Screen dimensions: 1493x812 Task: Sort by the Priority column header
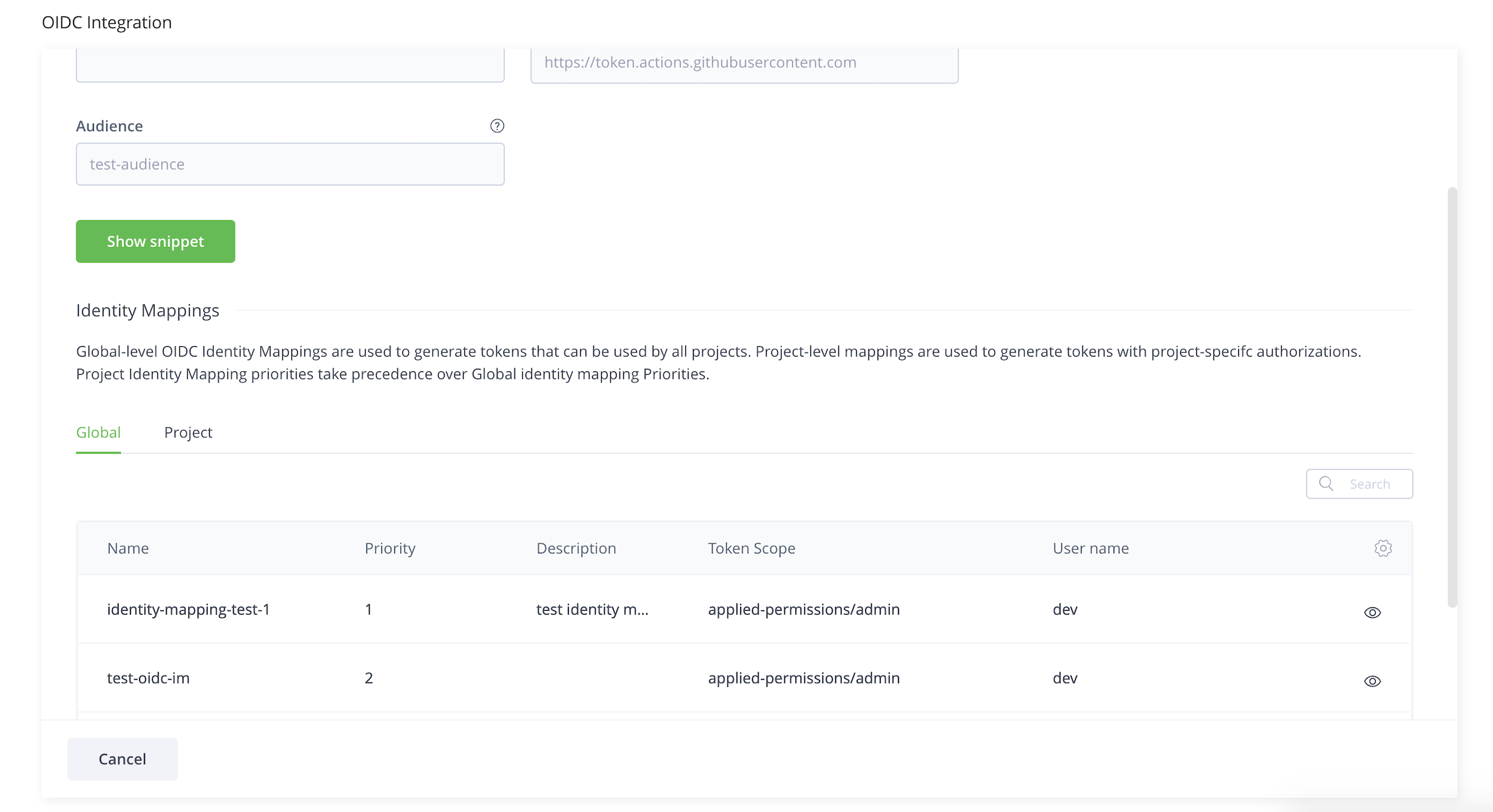(389, 548)
